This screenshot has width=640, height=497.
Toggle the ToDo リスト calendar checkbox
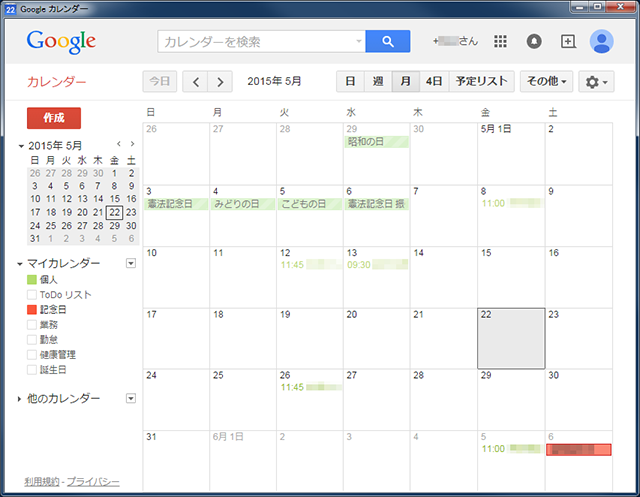[x=32, y=295]
